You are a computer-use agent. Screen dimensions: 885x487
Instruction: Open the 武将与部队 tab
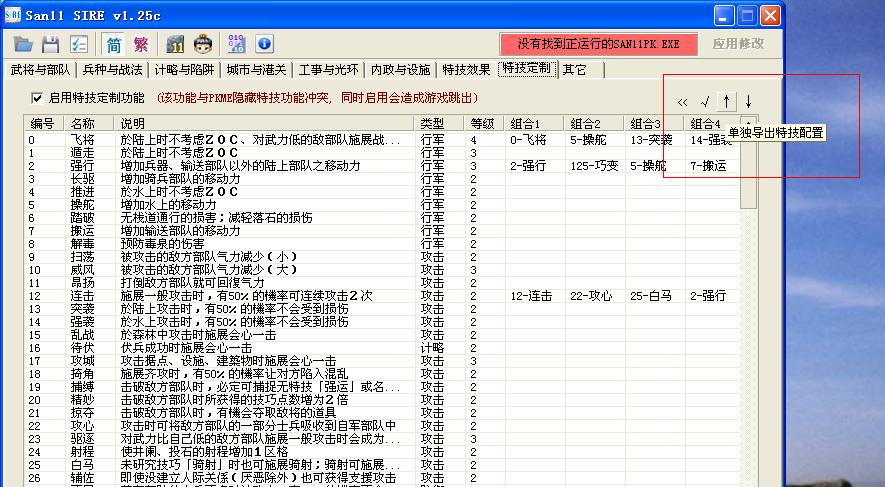pos(40,70)
